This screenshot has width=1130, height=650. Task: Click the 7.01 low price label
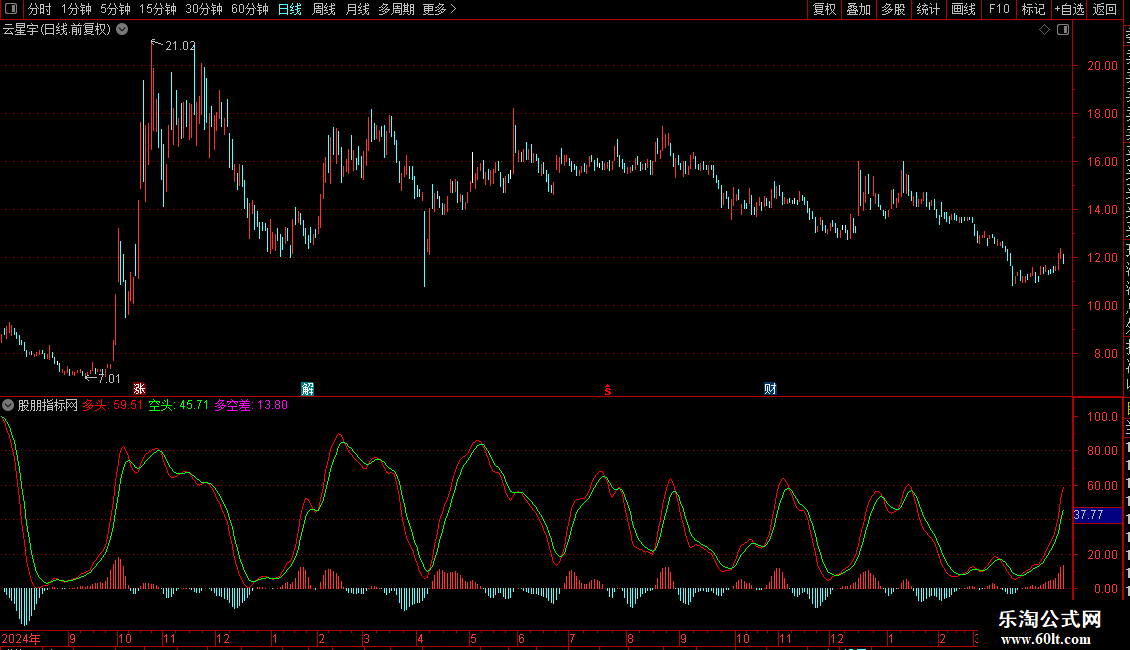coord(109,379)
